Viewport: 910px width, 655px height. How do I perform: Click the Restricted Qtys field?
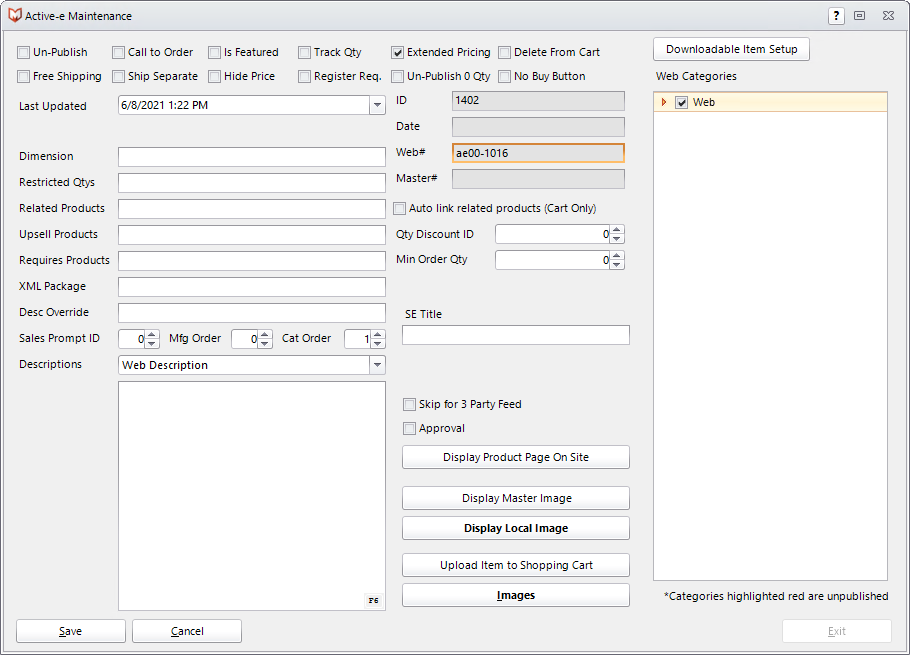[x=252, y=183]
